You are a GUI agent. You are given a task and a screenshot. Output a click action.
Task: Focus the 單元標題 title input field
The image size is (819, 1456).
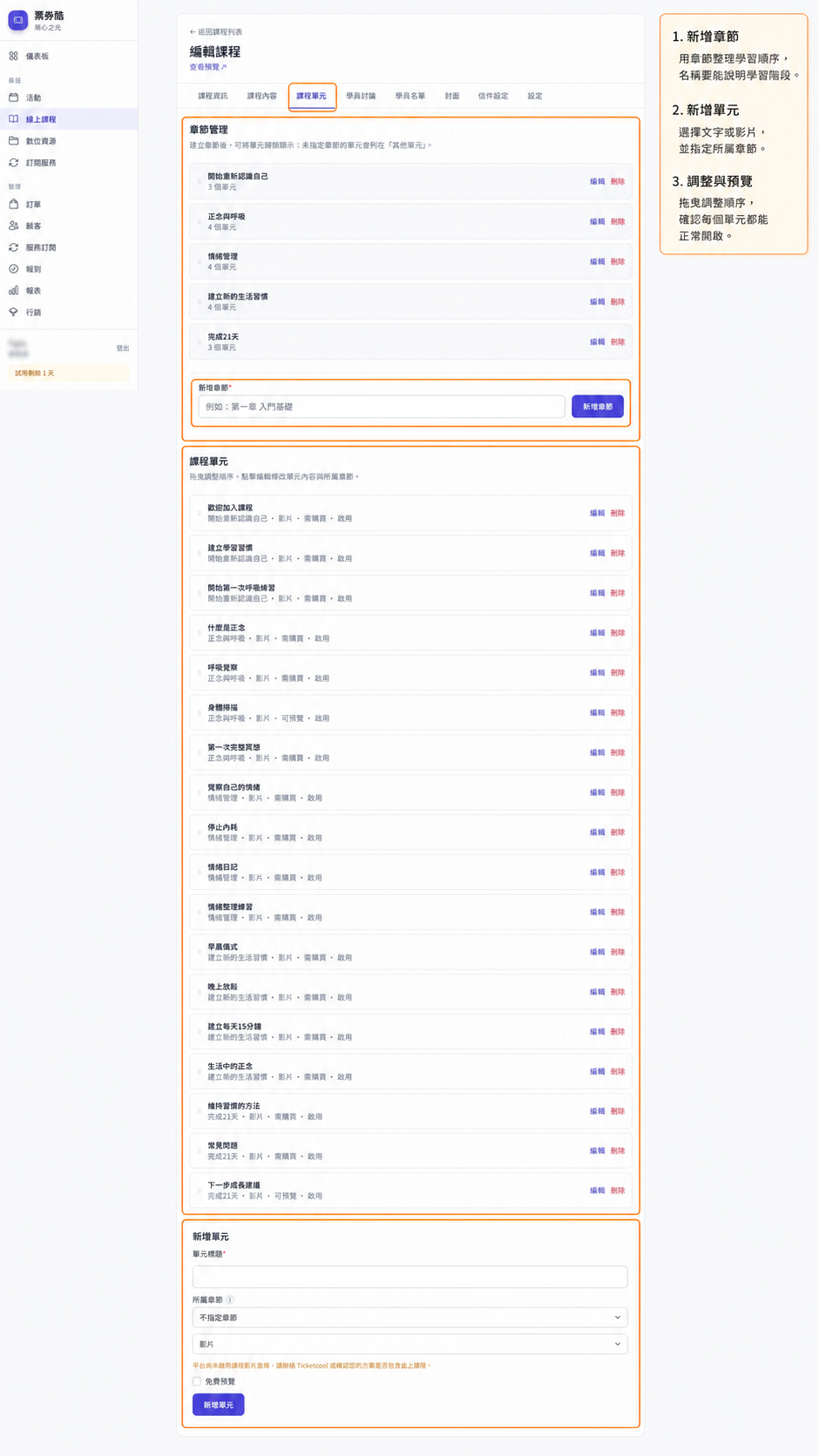coord(409,1277)
